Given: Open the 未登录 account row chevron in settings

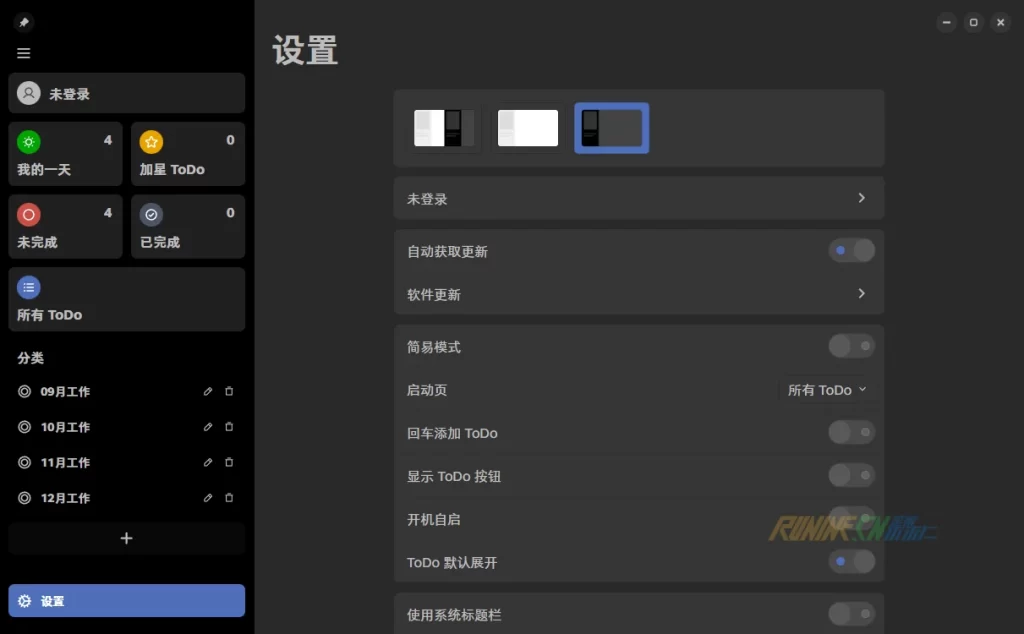Looking at the screenshot, I should [x=861, y=198].
